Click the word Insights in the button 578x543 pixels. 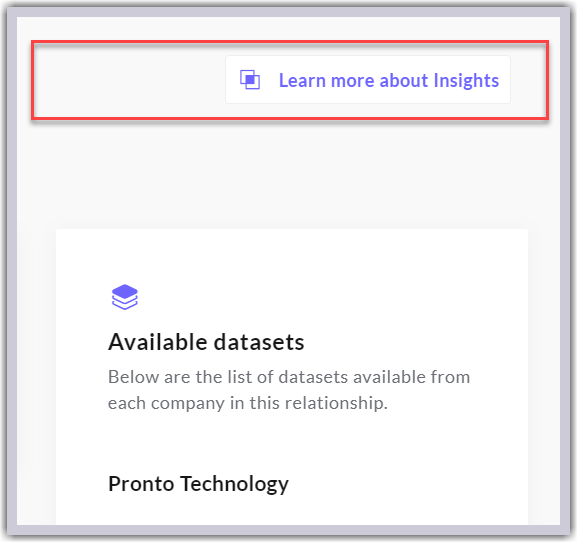466,80
